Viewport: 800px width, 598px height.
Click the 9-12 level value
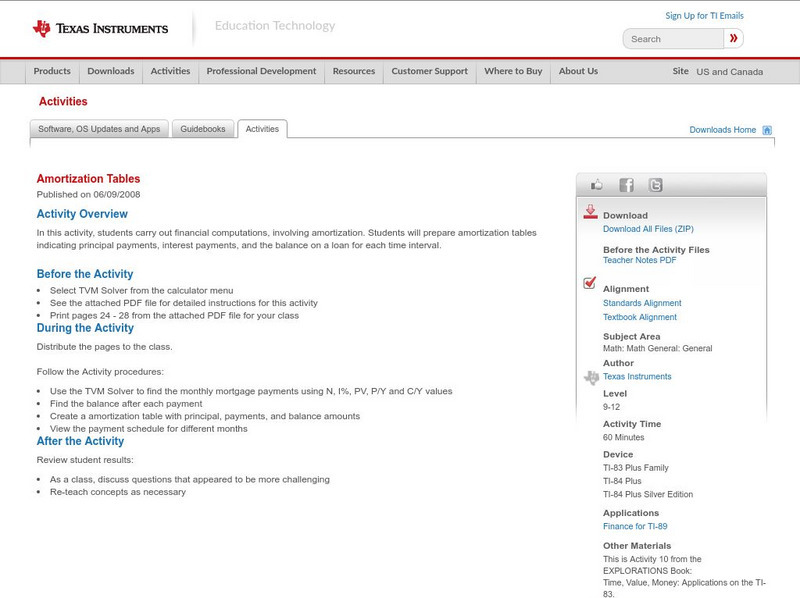[x=611, y=407]
